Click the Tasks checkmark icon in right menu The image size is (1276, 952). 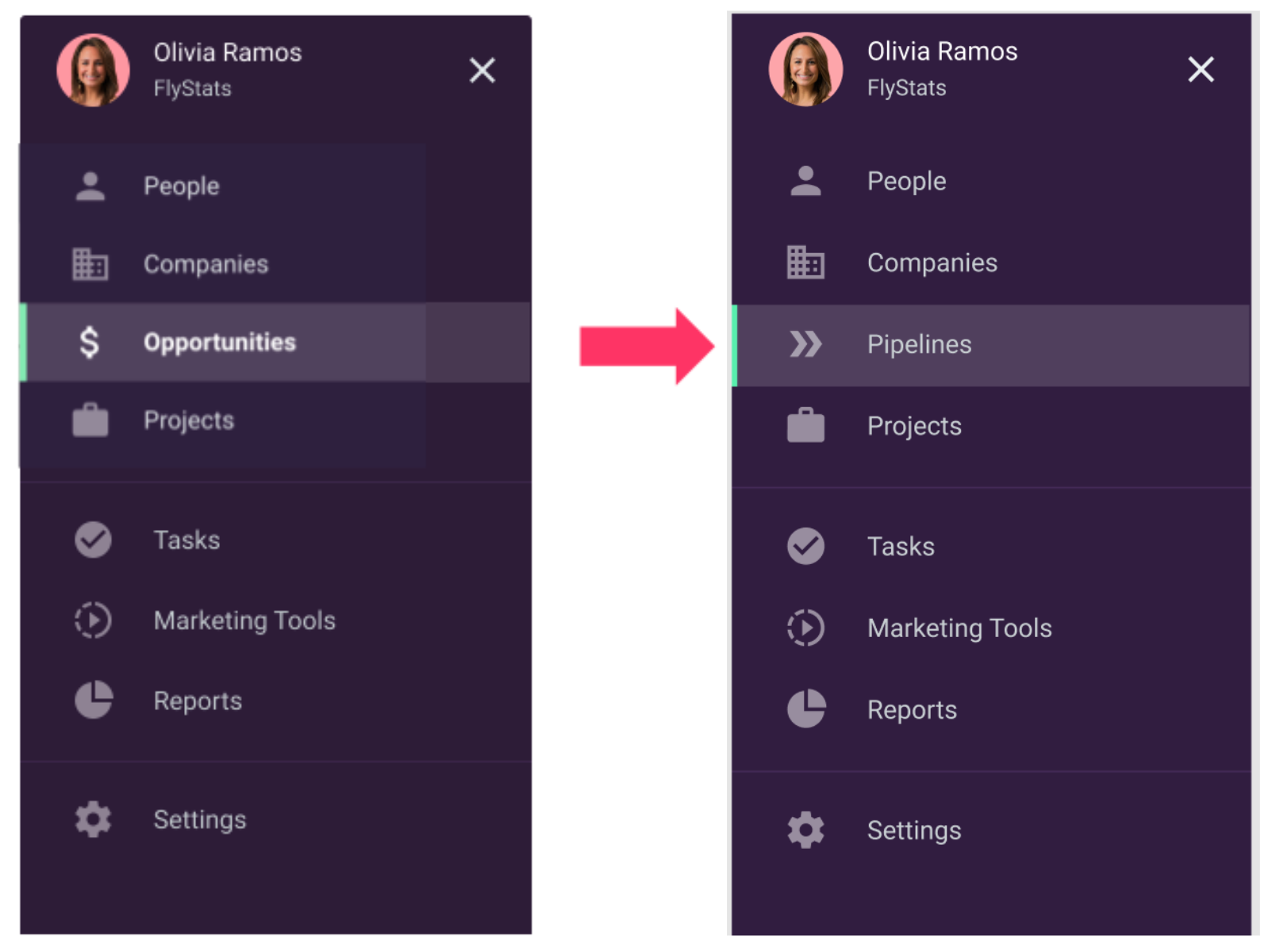805,547
